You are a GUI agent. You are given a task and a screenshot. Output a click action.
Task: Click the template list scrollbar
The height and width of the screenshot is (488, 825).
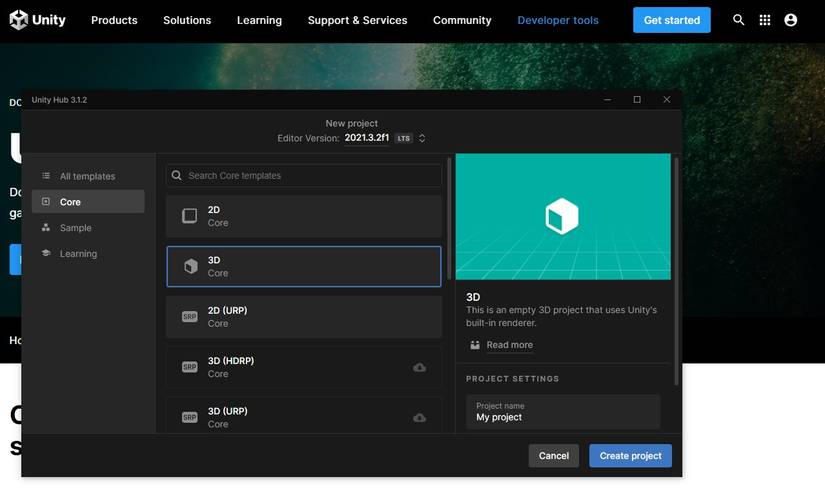coord(449,218)
